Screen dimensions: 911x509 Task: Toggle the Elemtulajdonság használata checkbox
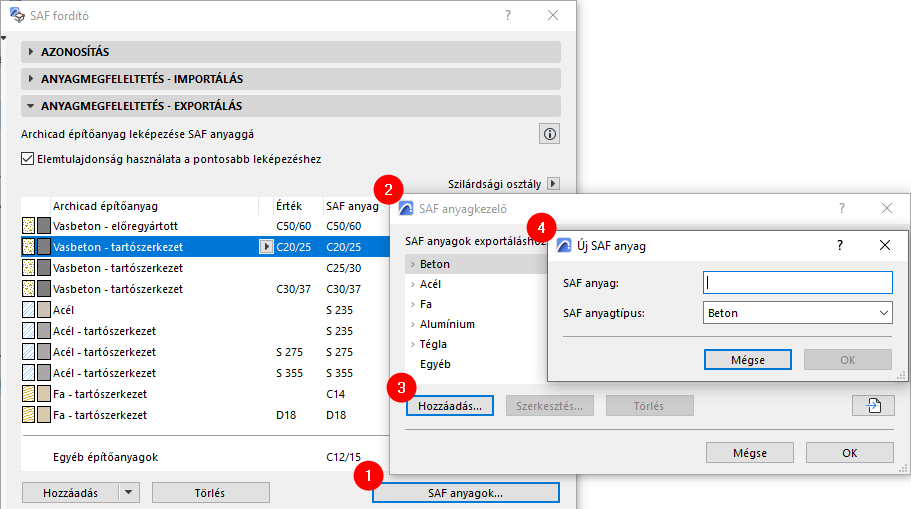click(27, 159)
